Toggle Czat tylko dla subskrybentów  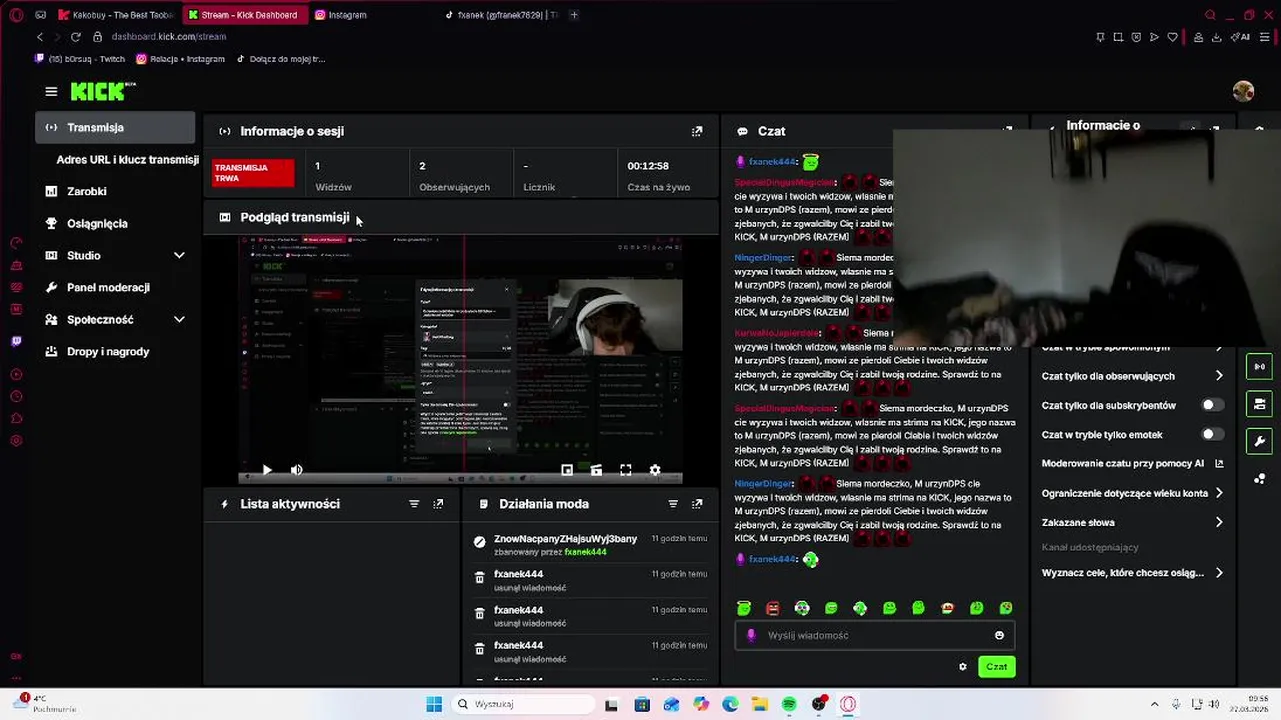pos(1212,405)
